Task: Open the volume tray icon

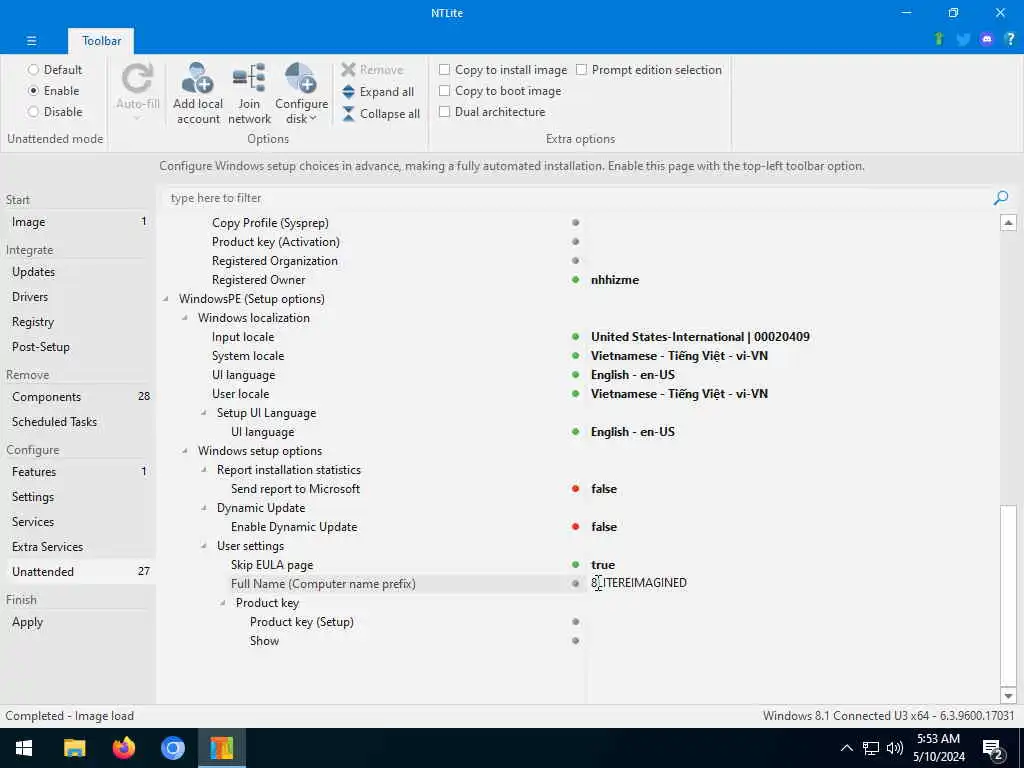Action: [895, 748]
